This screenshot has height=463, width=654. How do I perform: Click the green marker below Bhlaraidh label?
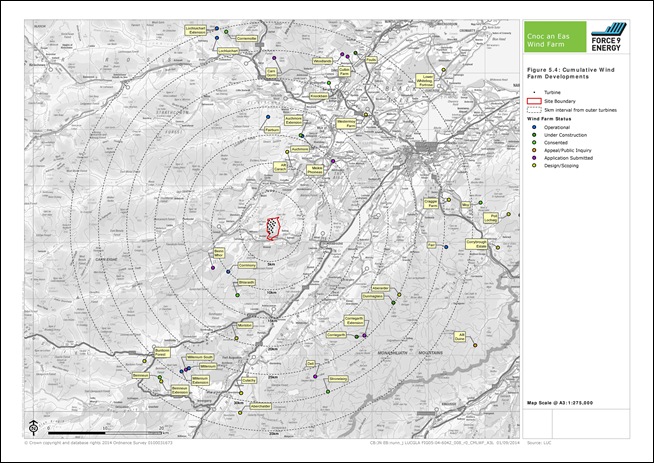(x=237, y=295)
